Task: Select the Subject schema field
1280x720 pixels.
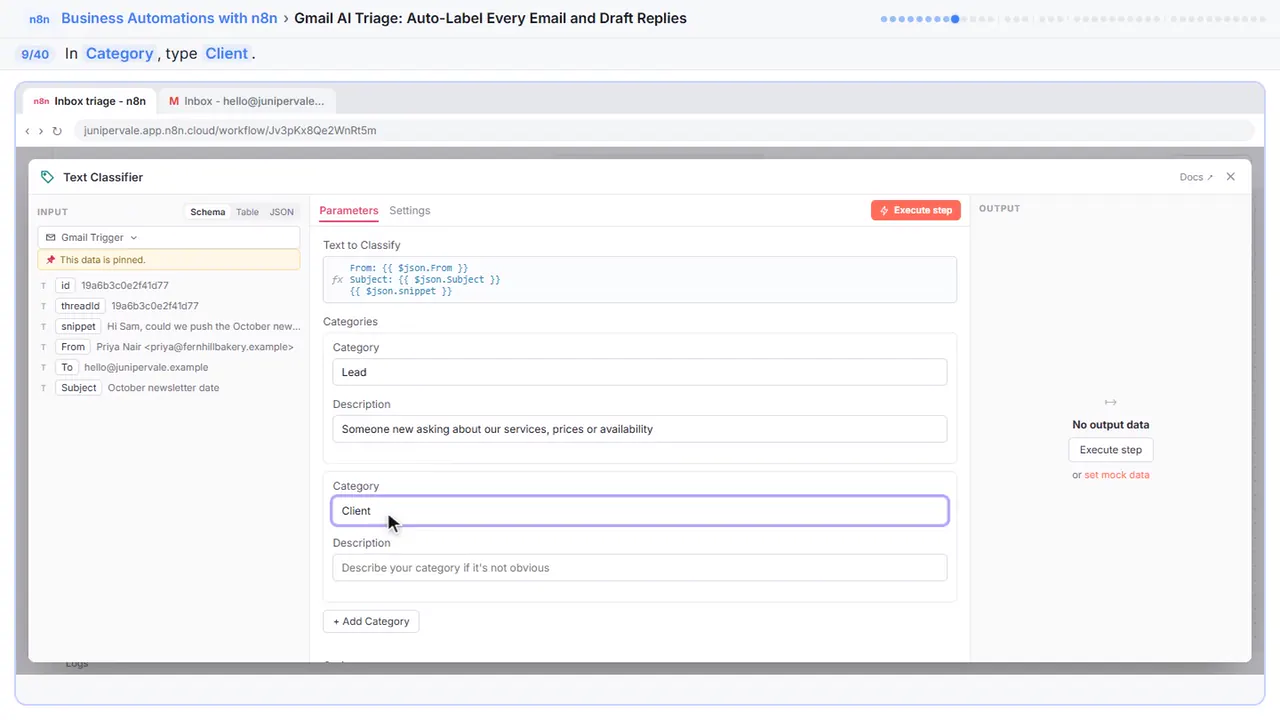Action: 79,388
